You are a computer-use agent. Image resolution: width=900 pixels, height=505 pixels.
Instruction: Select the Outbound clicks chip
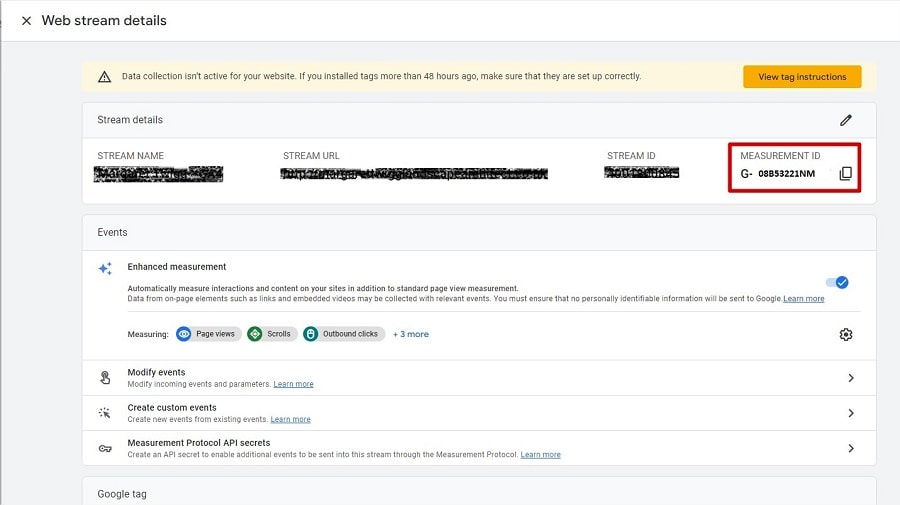click(x=343, y=334)
